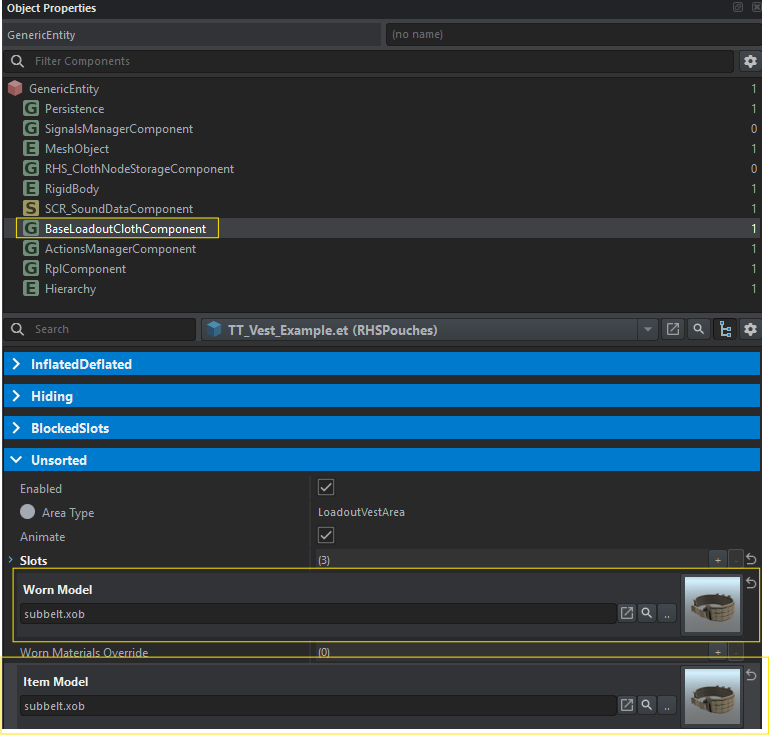Open the prefab selection dropdown arrow
Screen dimensions: 770x735
click(x=648, y=329)
